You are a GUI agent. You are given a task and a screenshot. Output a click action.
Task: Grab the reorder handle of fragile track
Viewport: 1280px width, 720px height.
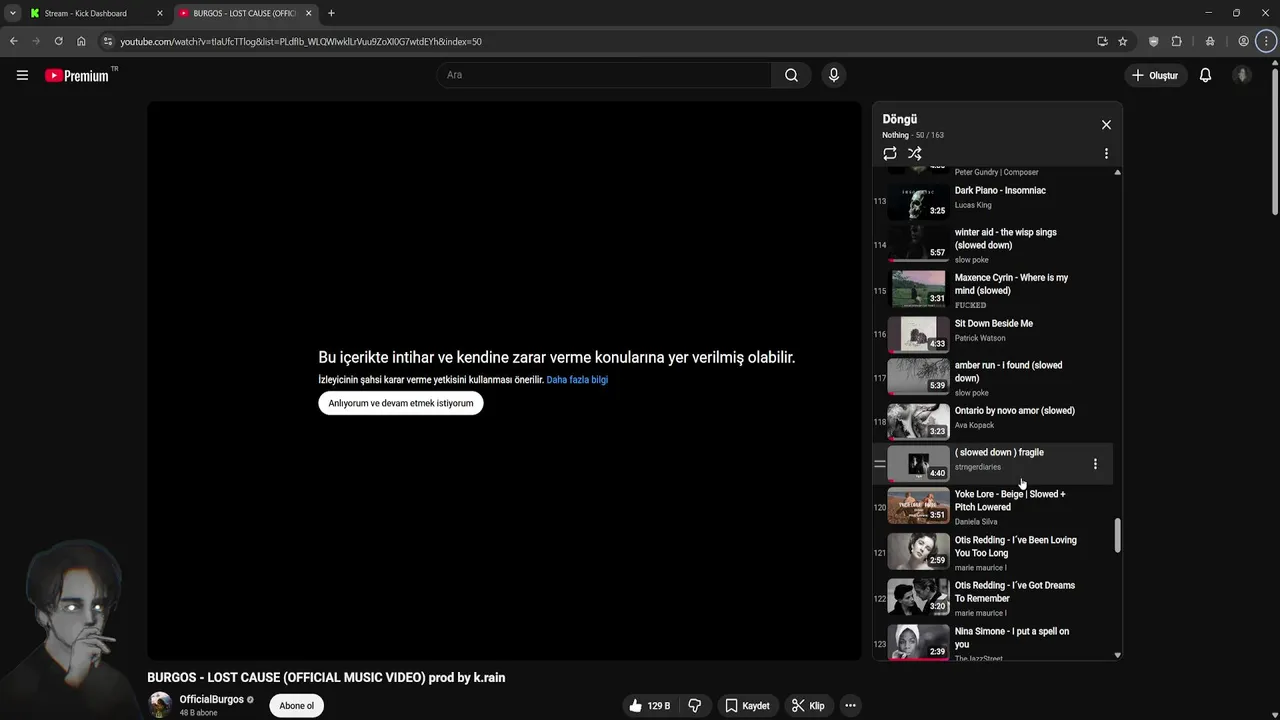880,464
